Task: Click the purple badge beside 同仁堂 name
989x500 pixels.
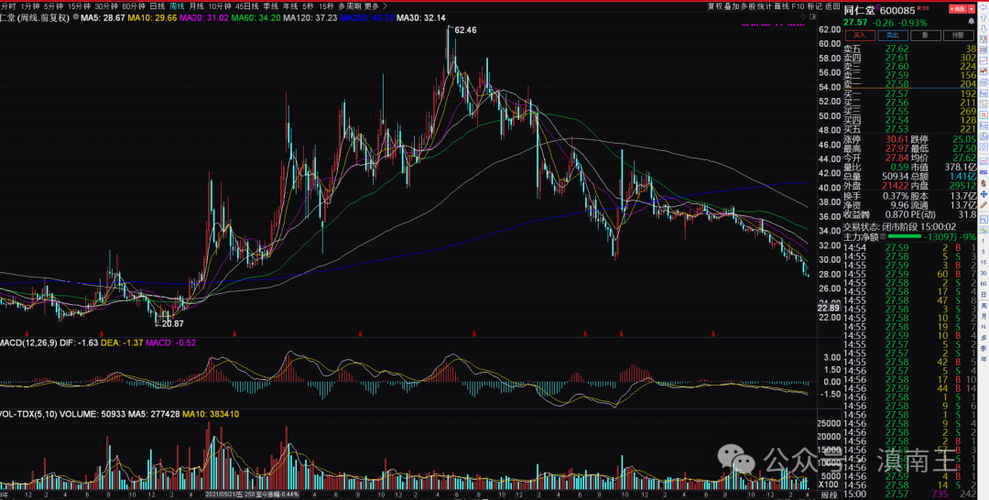Action: pyautogui.click(x=877, y=6)
